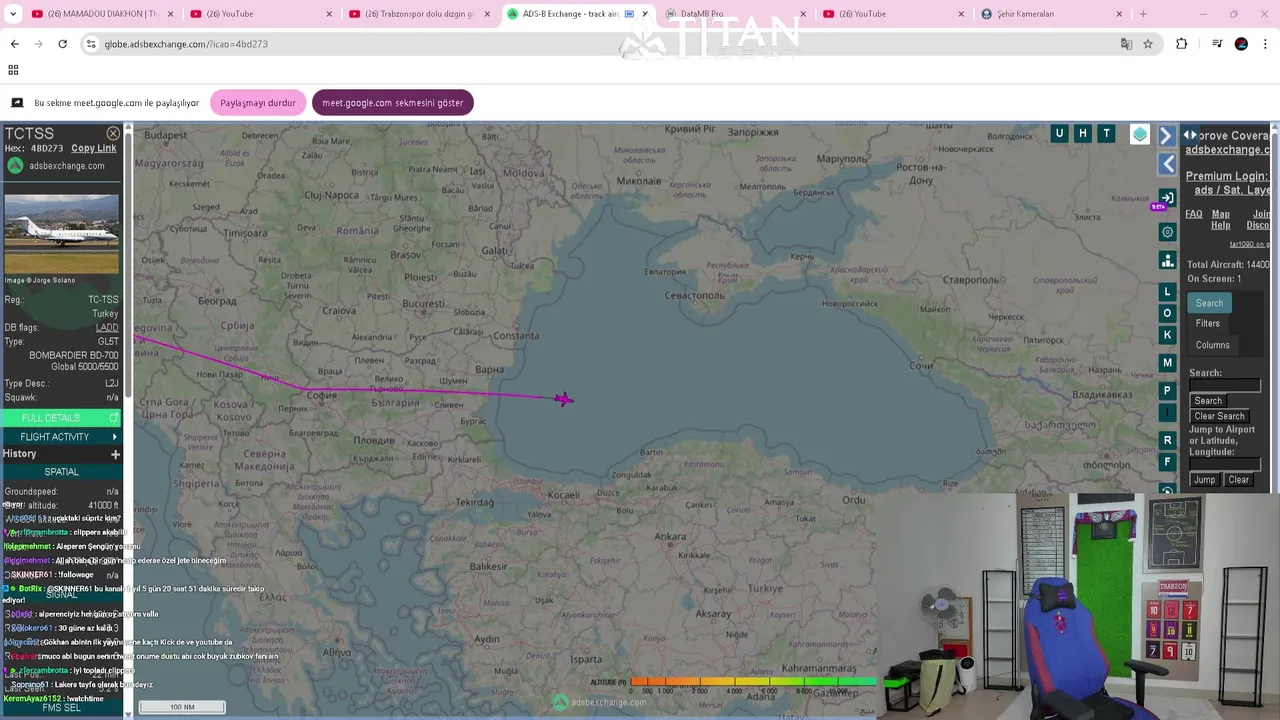Open the browser extensions puzzle icon
Screen dimensions: 1280x720
[x=1182, y=44]
